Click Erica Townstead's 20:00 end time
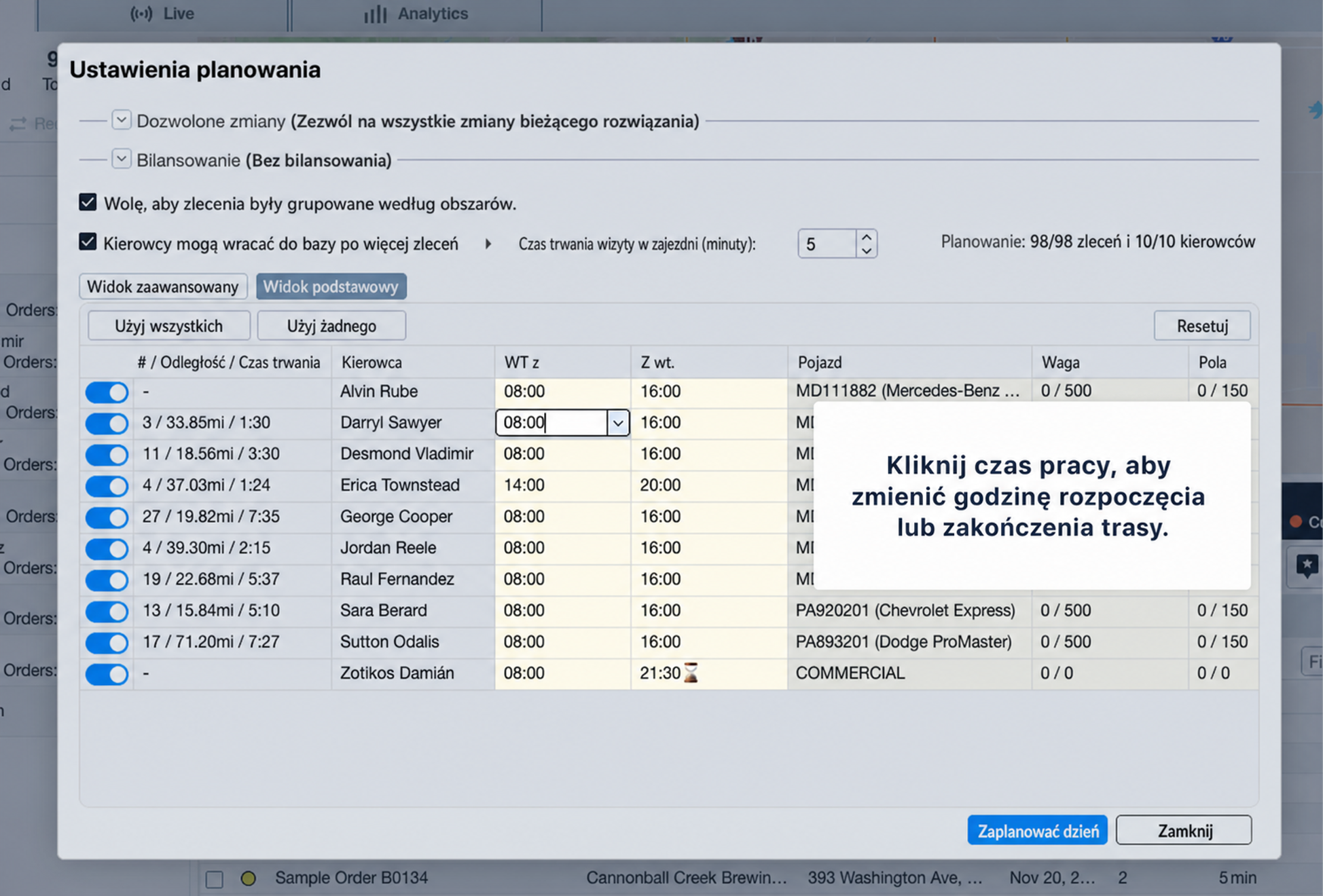The image size is (1323, 896). pyautogui.click(x=709, y=485)
